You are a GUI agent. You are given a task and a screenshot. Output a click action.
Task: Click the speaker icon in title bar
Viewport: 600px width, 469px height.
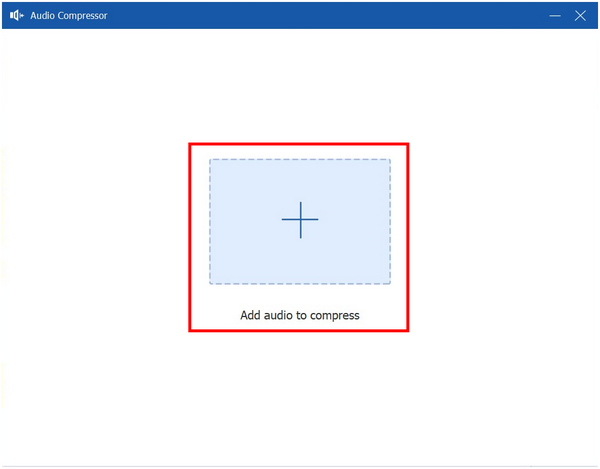(x=16, y=16)
